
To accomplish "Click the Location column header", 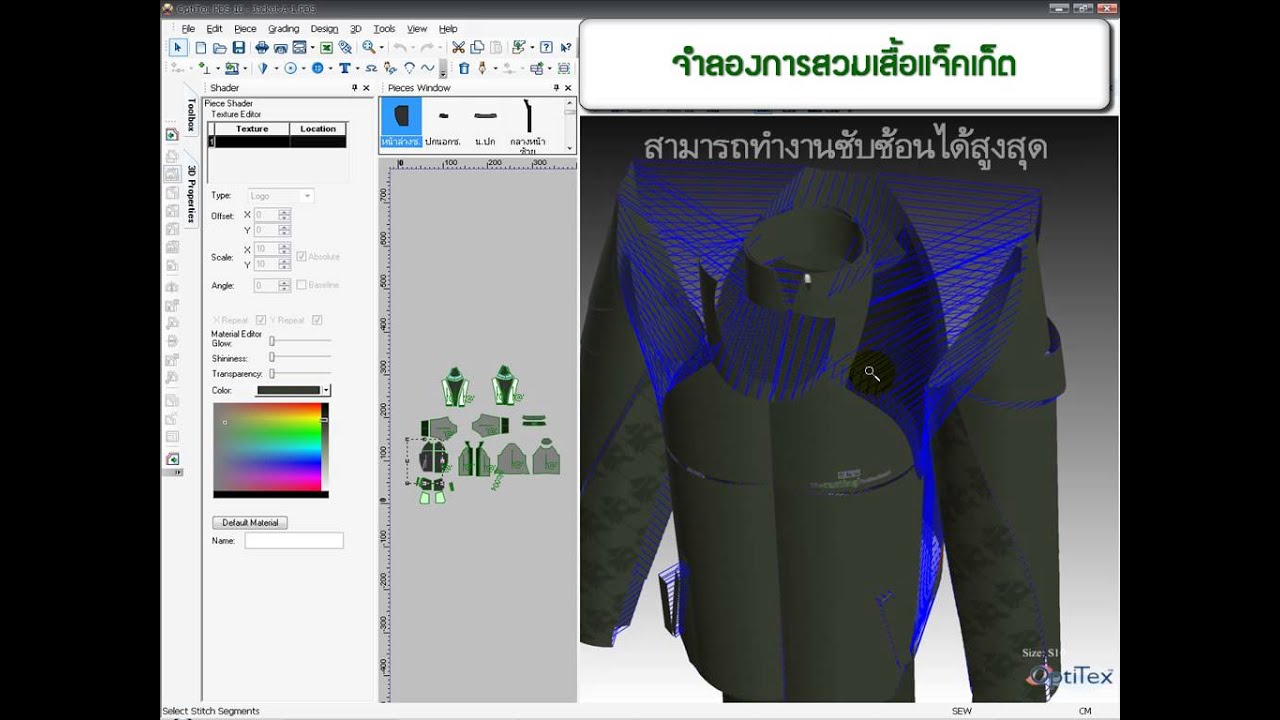I will coord(318,129).
